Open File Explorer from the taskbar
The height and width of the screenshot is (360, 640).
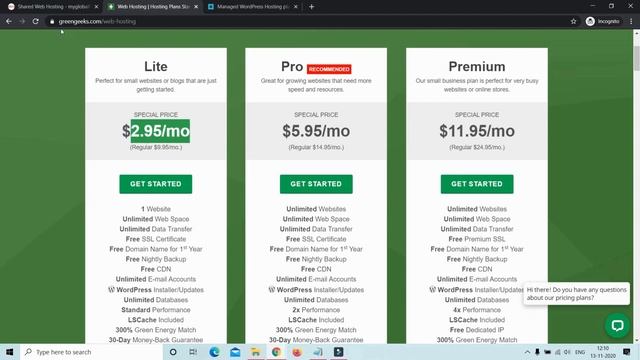coord(256,352)
